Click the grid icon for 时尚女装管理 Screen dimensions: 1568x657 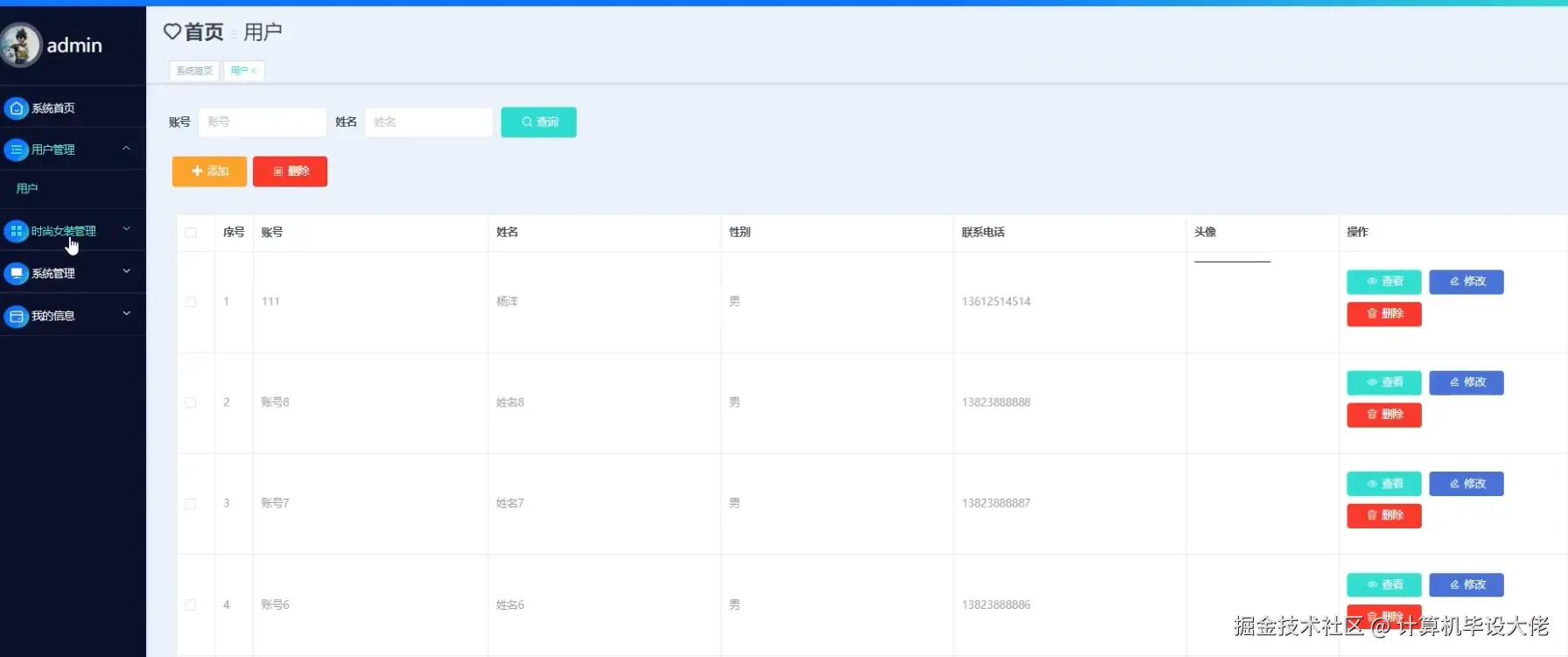point(17,231)
